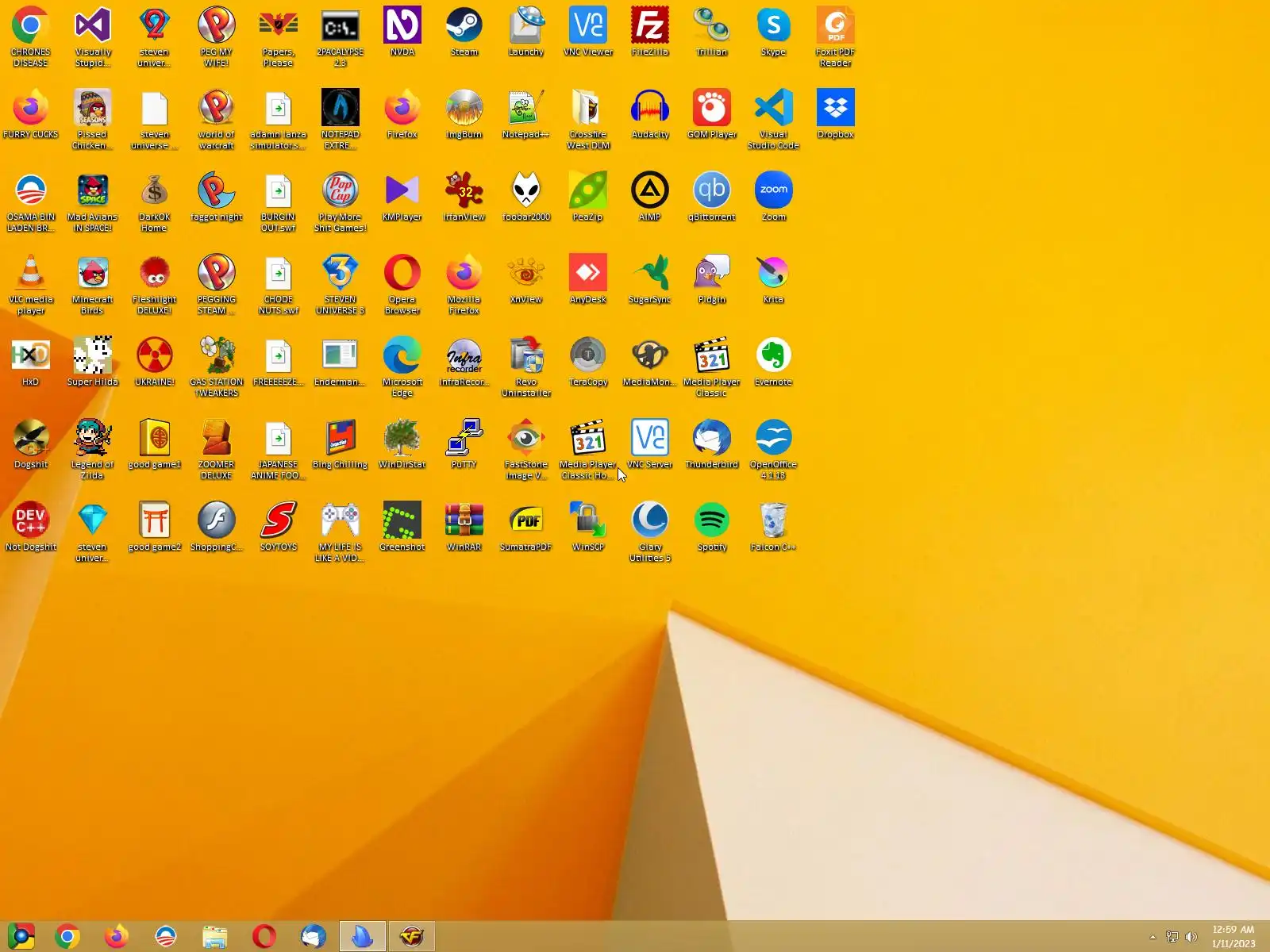Select the Thunderbird desktop shortcut

point(712,445)
